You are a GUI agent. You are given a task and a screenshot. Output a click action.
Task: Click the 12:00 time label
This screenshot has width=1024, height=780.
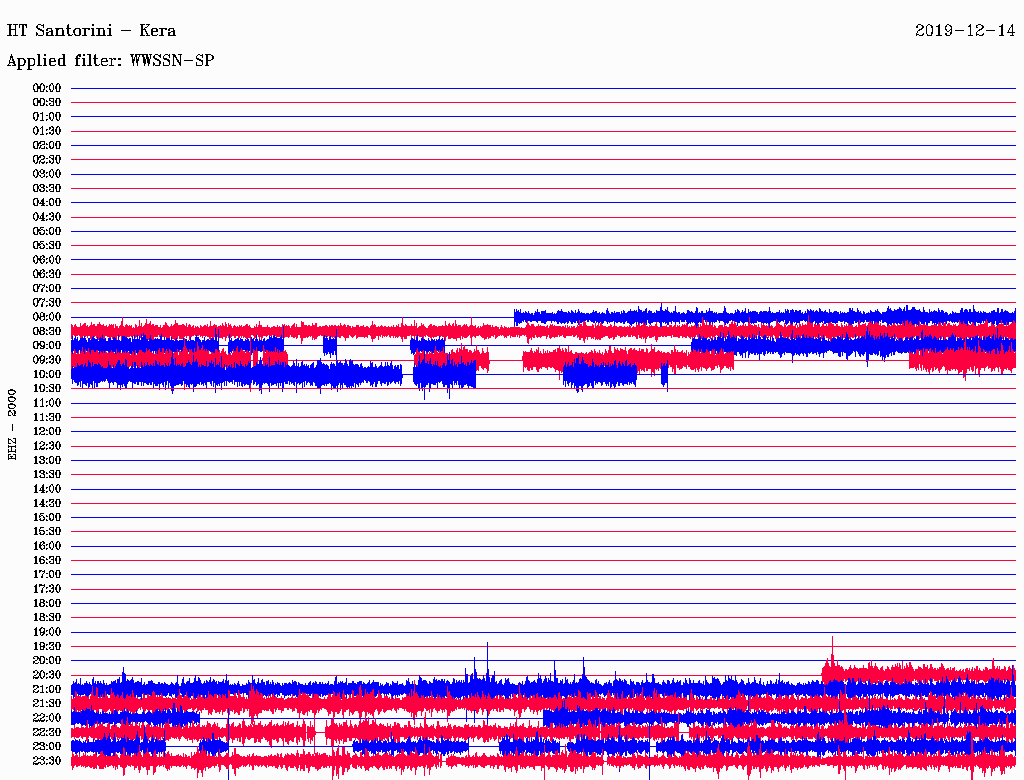pyautogui.click(x=47, y=431)
